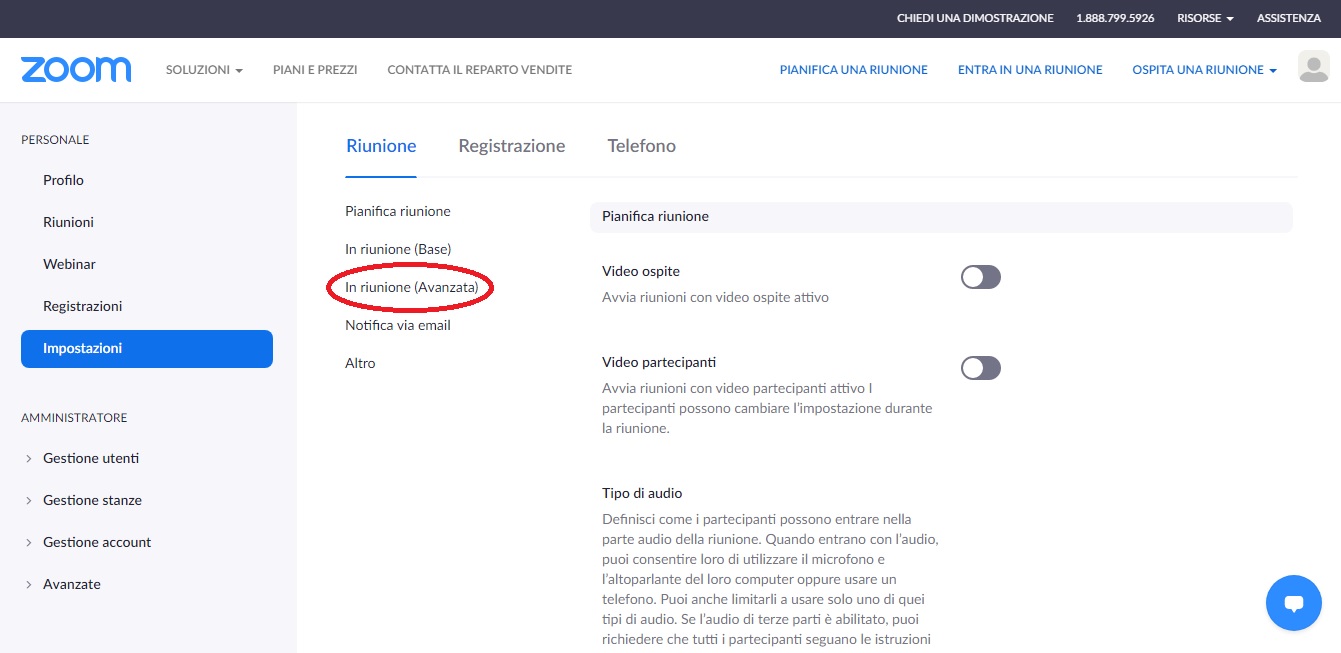1341x653 pixels.
Task: Click Pianifica una riunione link
Action: (x=853, y=70)
